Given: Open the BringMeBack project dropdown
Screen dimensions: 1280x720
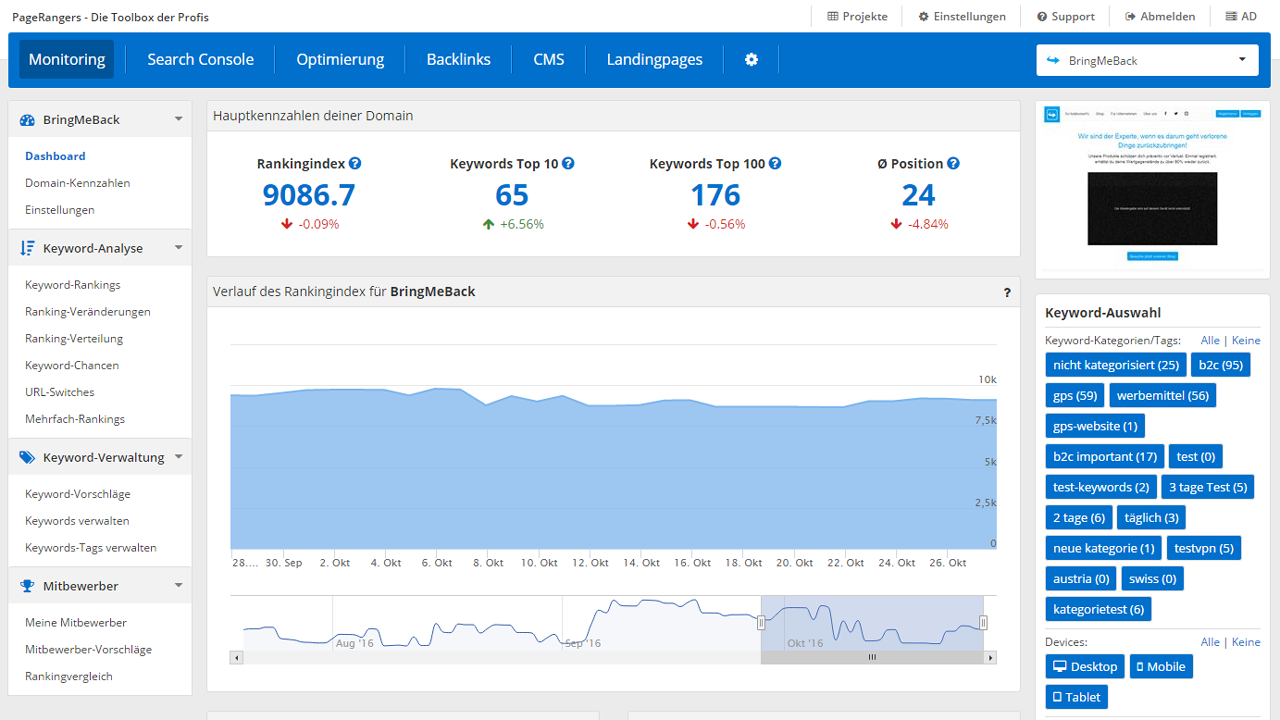Looking at the screenshot, I should click(1146, 60).
